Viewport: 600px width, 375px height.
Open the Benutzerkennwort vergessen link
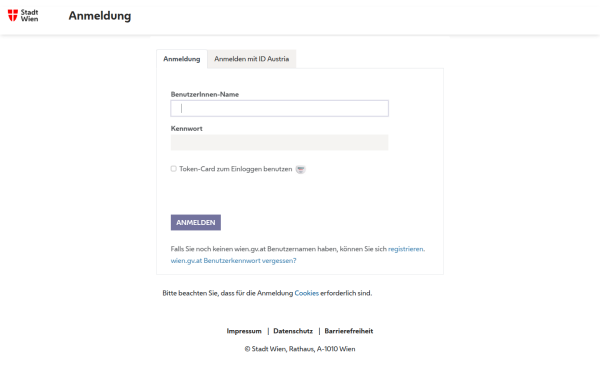[x=233, y=261]
